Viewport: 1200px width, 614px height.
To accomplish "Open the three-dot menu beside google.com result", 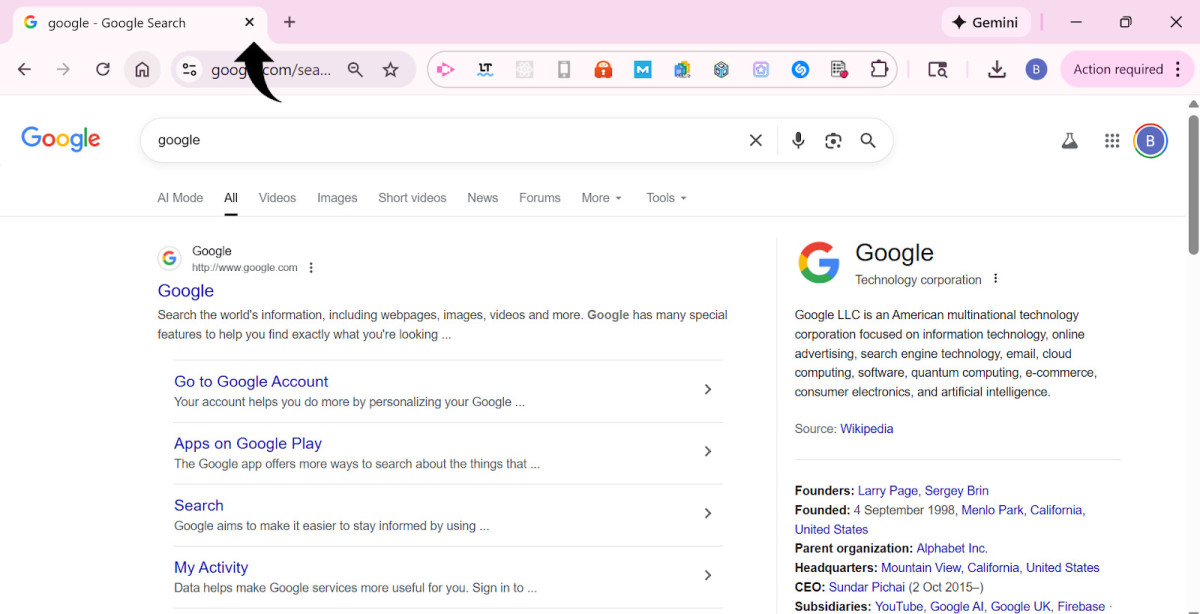I will (x=311, y=267).
